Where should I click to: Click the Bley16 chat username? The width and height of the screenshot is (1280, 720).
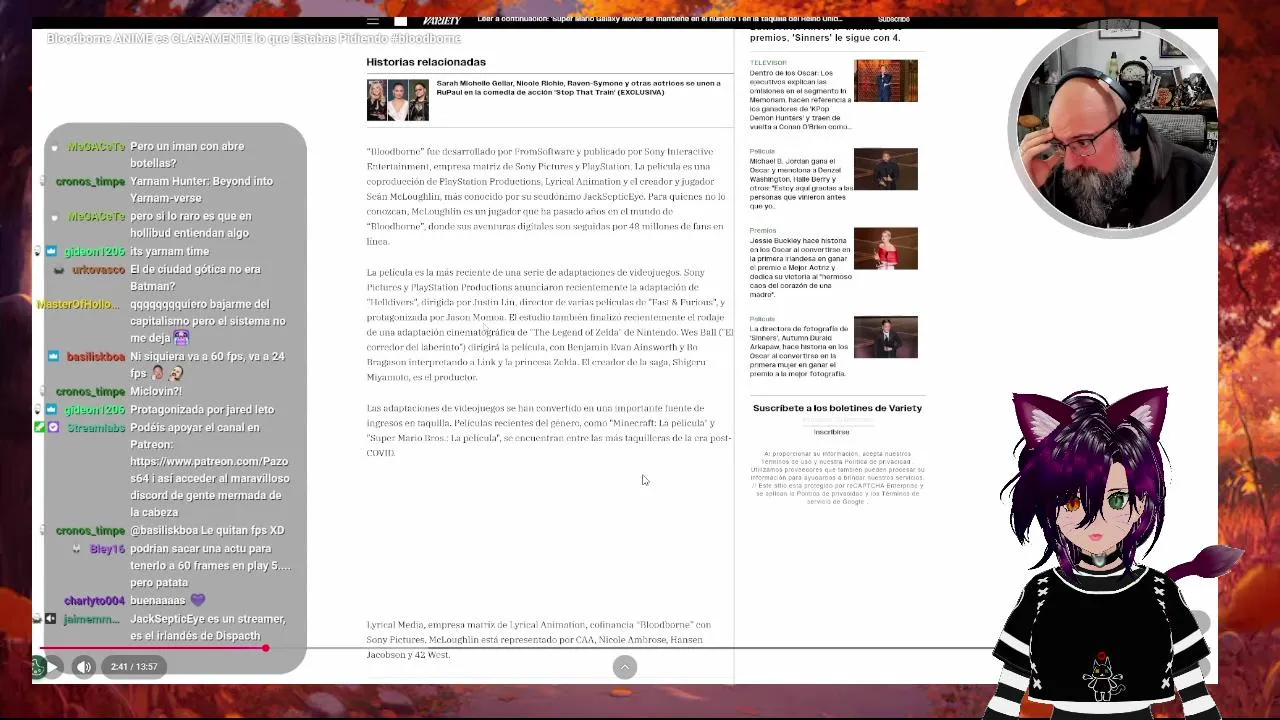[107, 549]
